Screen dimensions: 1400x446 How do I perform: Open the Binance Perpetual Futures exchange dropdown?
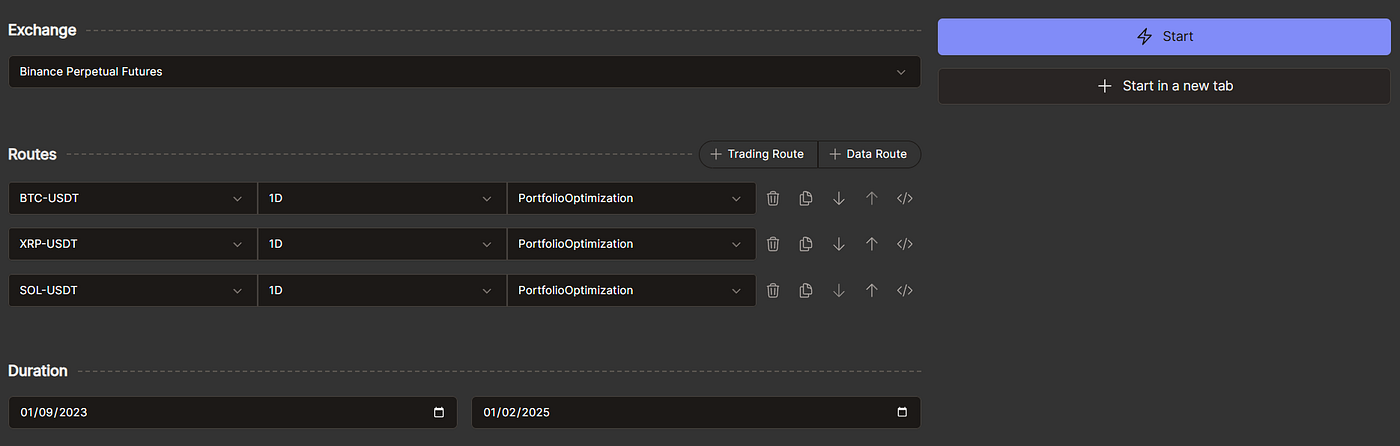(464, 71)
